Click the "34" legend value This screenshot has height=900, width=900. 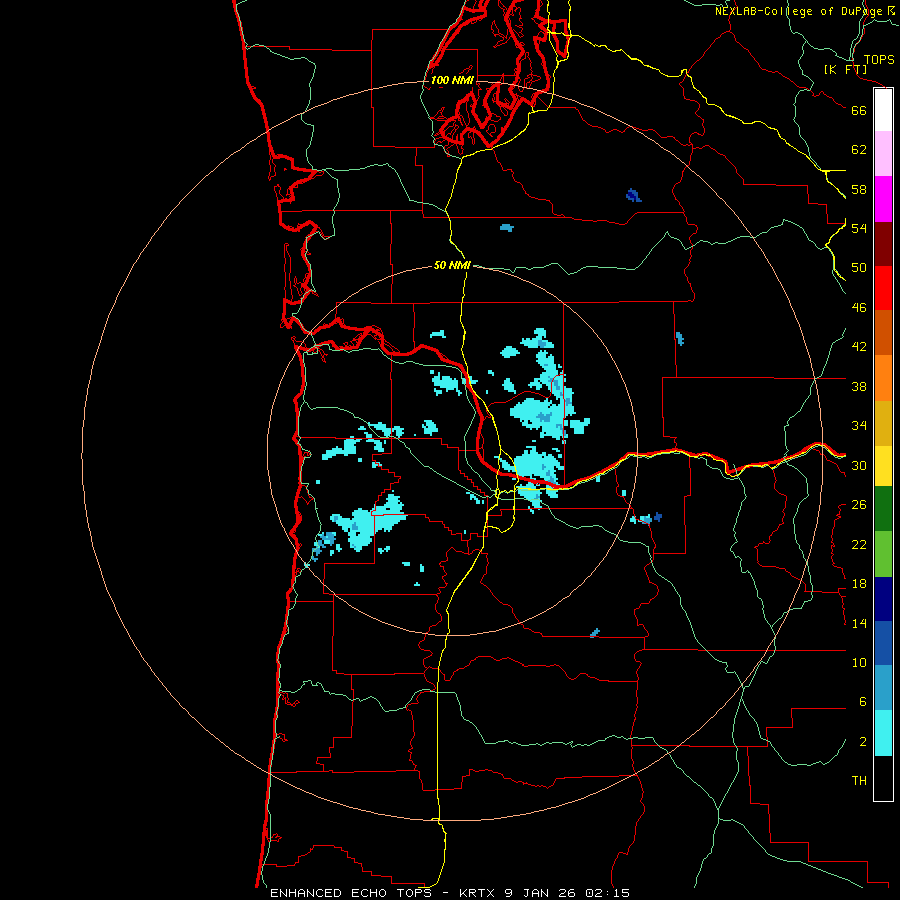859,426
